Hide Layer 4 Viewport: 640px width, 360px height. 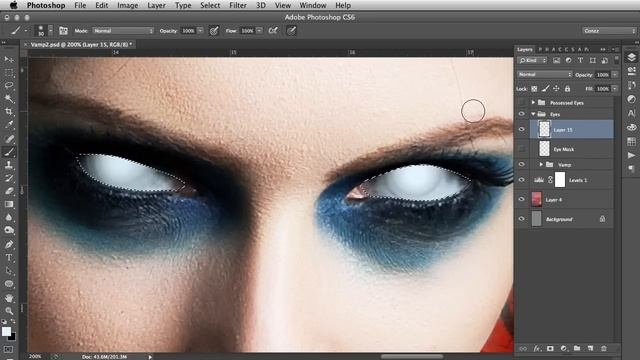521,199
